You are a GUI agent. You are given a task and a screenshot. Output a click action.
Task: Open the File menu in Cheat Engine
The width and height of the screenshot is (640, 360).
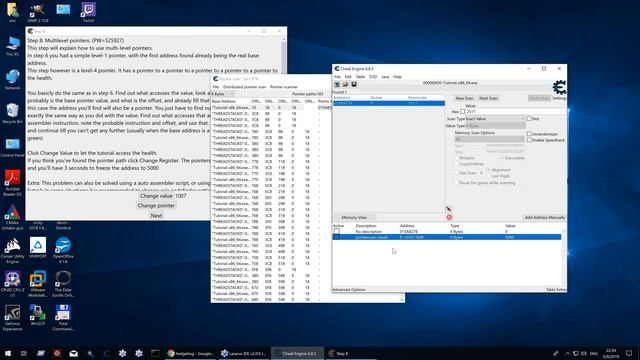click(337, 77)
